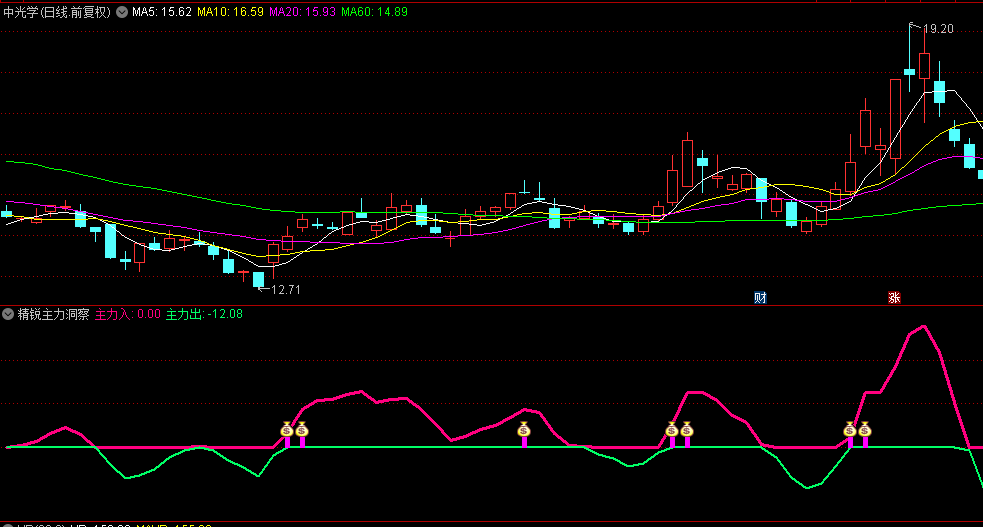Click the 中光学(日线 前复权) chart title
The image size is (983, 527).
57,13
